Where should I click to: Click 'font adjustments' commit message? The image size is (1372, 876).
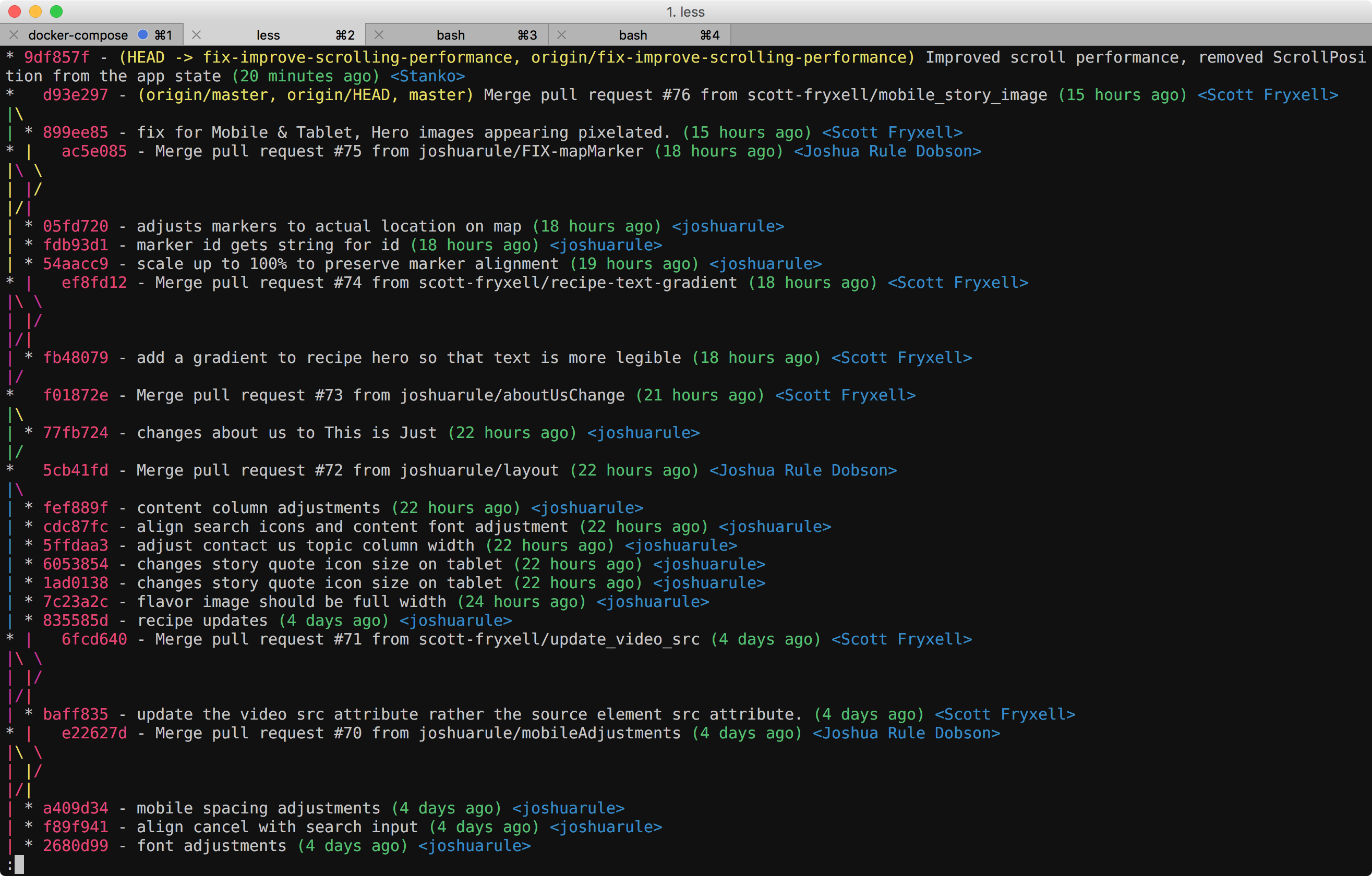click(x=211, y=847)
